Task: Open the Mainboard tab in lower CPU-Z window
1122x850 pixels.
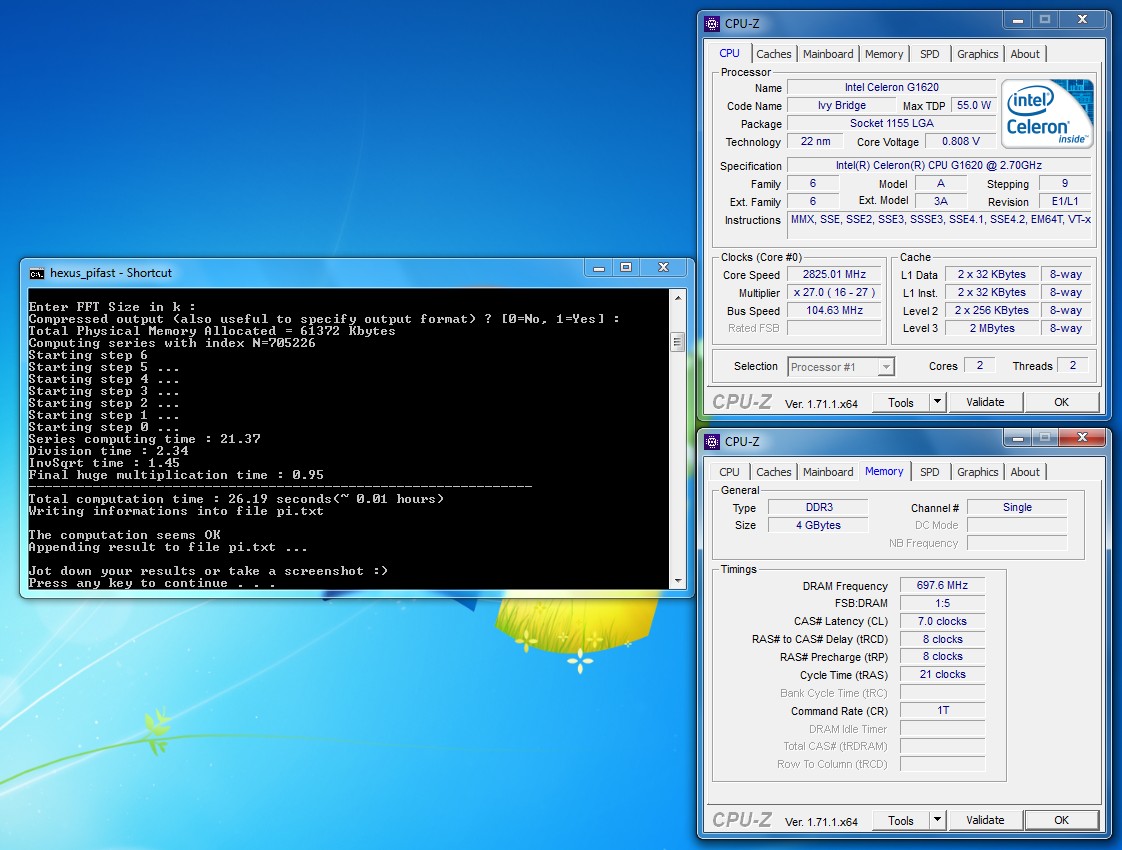Action: click(828, 472)
